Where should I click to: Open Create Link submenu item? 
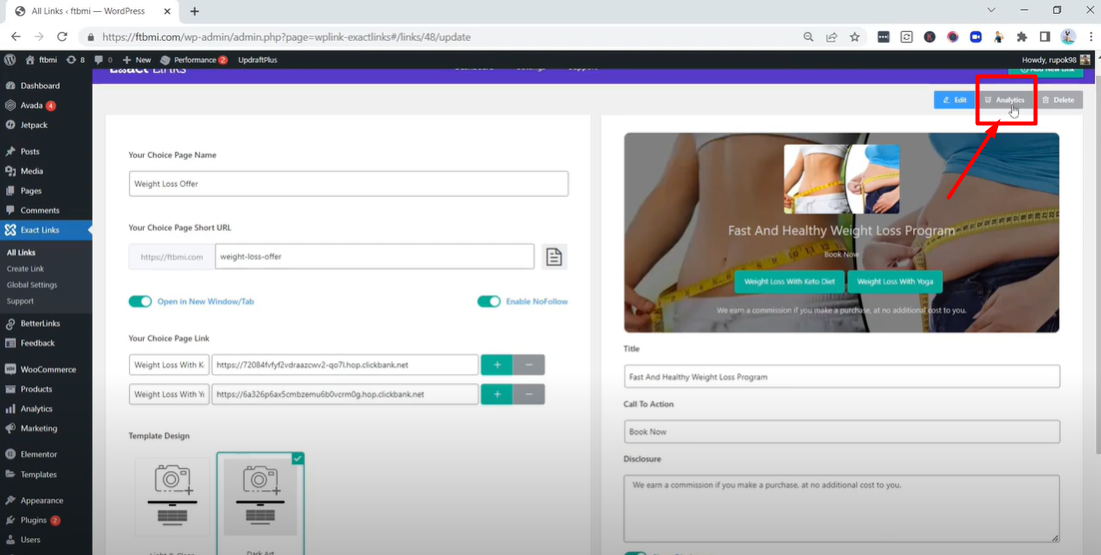25,268
